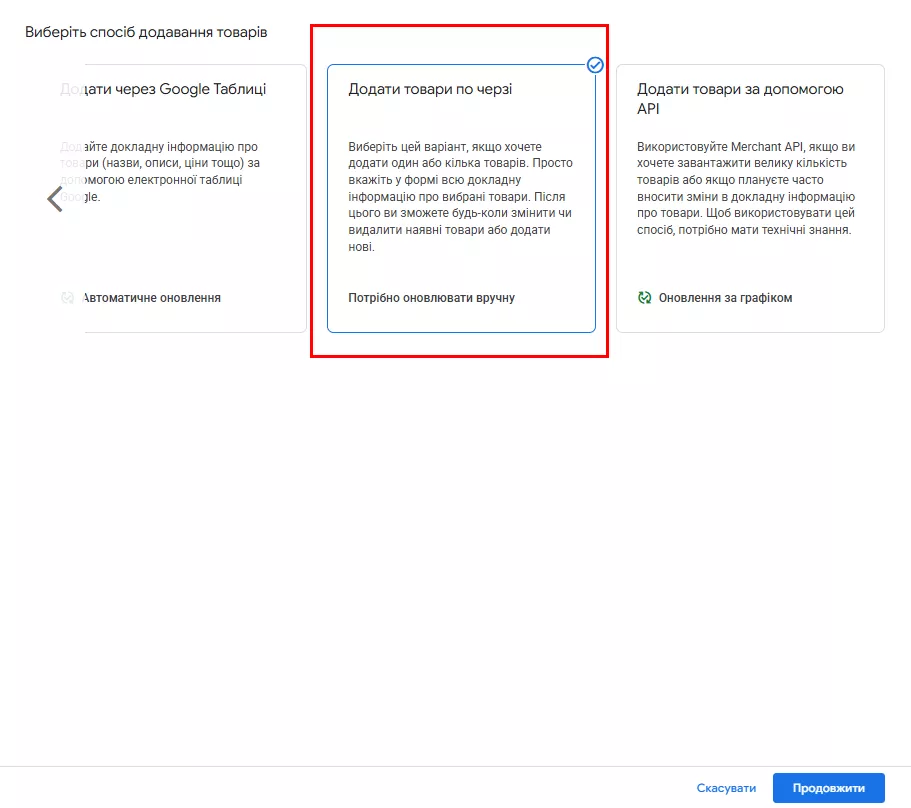Click the Google Таблиці card description text
This screenshot has width=911, height=808.
point(160,171)
